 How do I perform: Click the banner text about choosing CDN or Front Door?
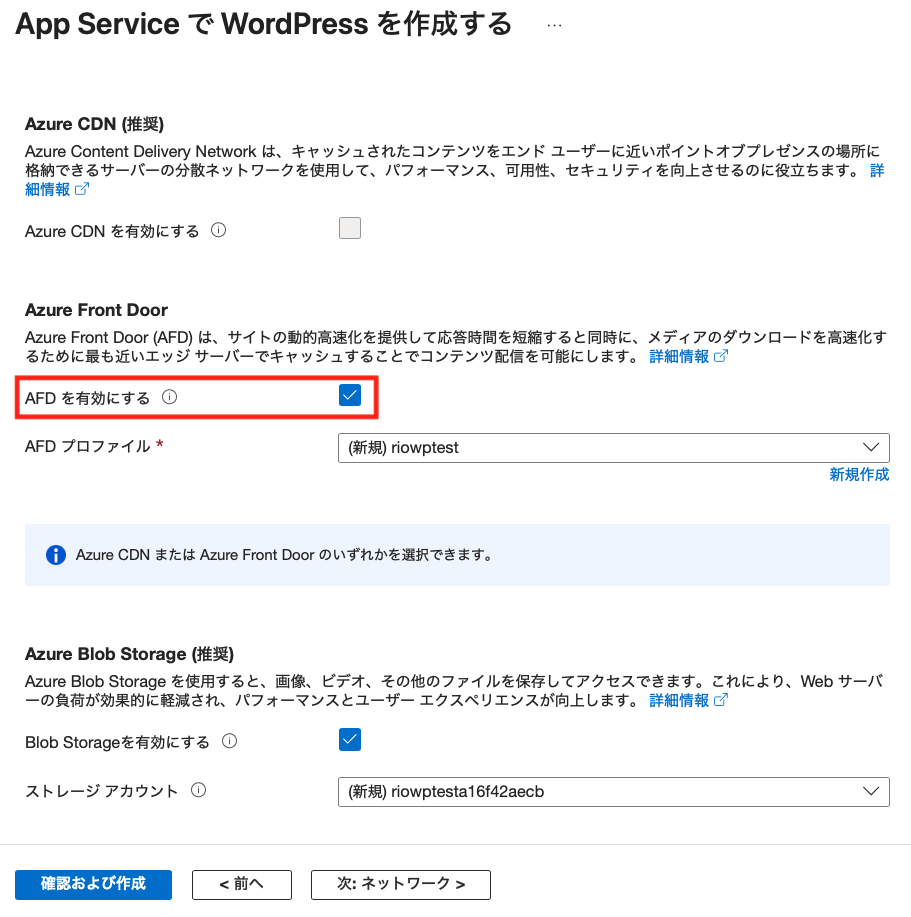[x=284, y=555]
